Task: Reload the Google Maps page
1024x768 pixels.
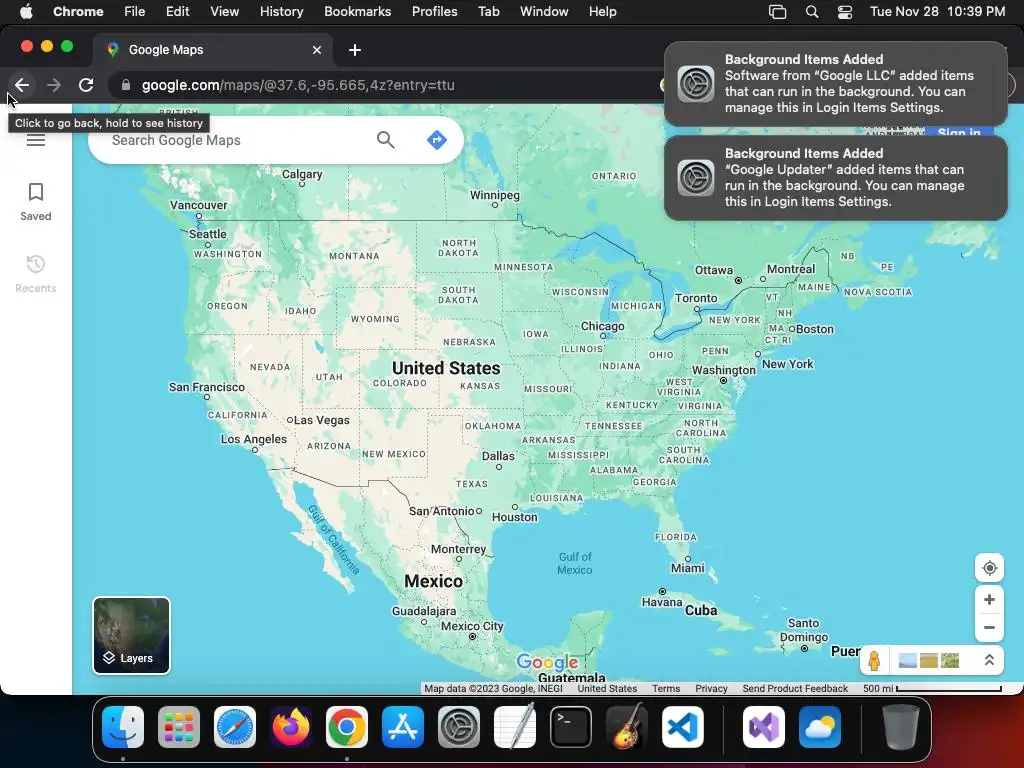Action: [x=86, y=85]
